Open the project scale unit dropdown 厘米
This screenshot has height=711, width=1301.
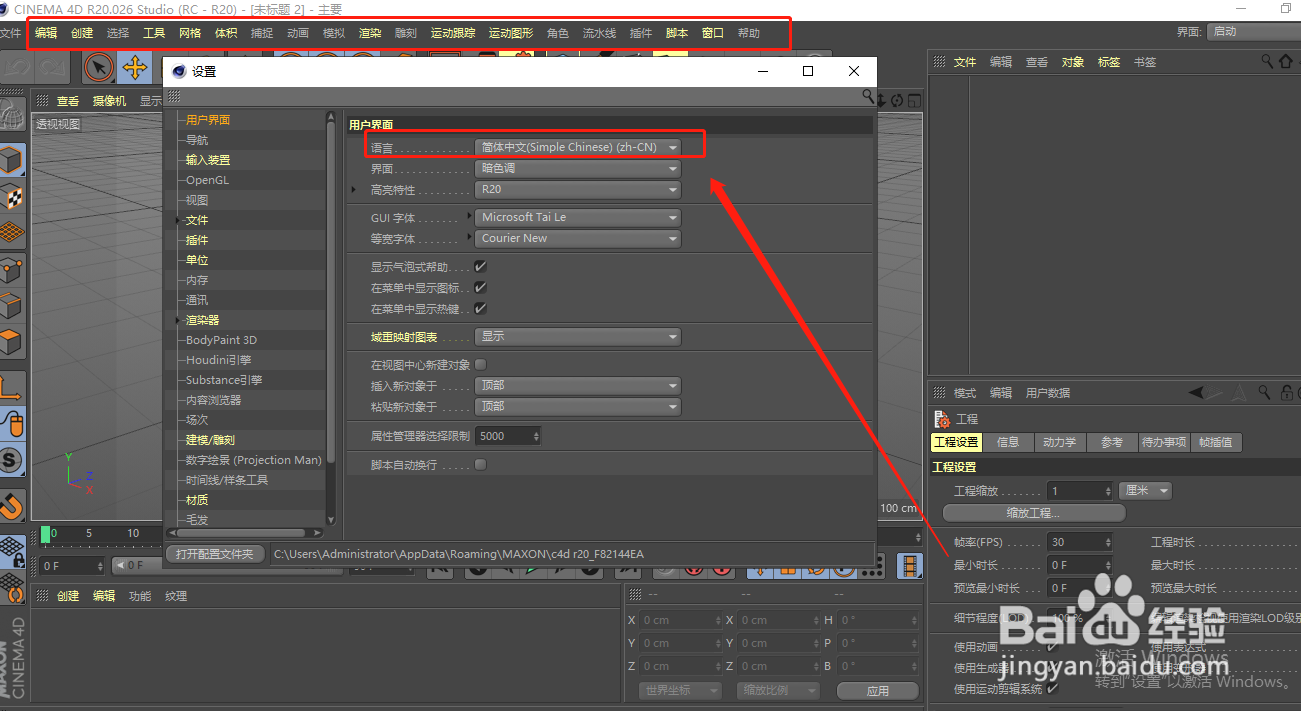(1145, 491)
